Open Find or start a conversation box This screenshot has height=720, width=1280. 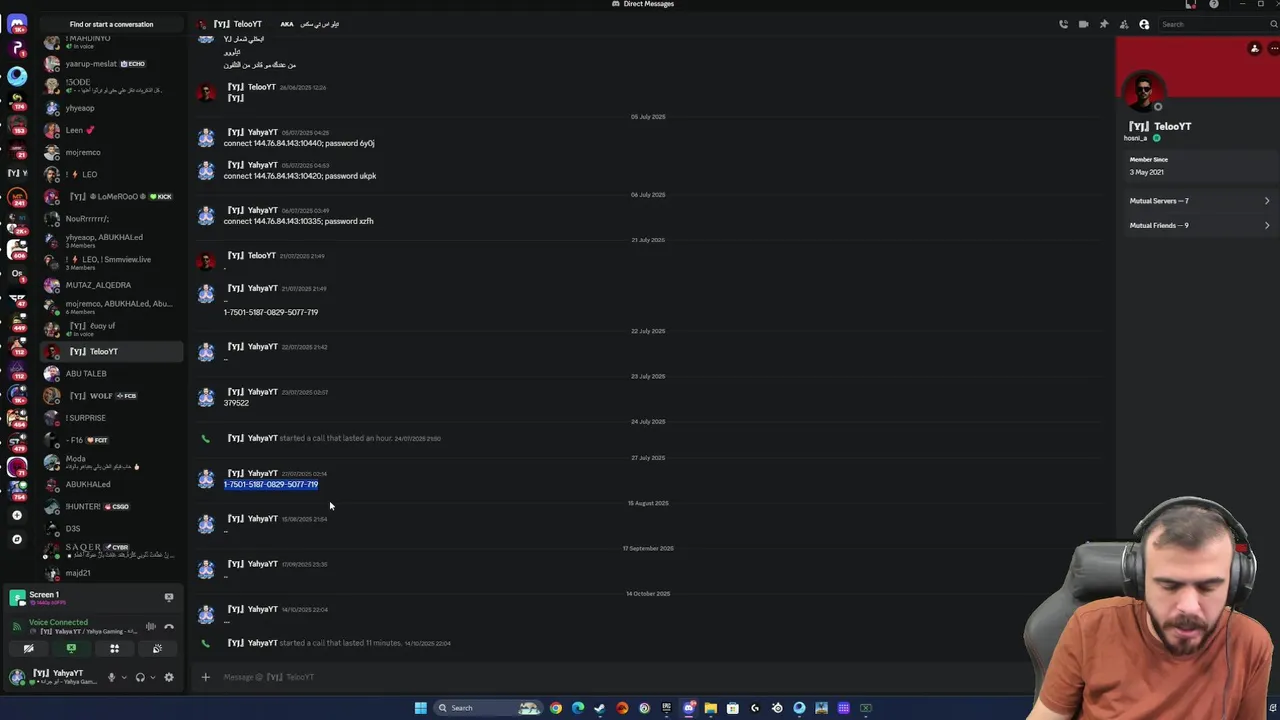click(x=111, y=24)
